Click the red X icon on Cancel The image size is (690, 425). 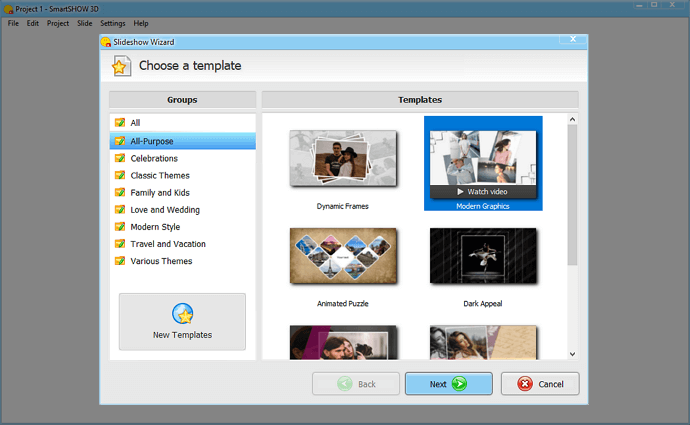[x=525, y=384]
